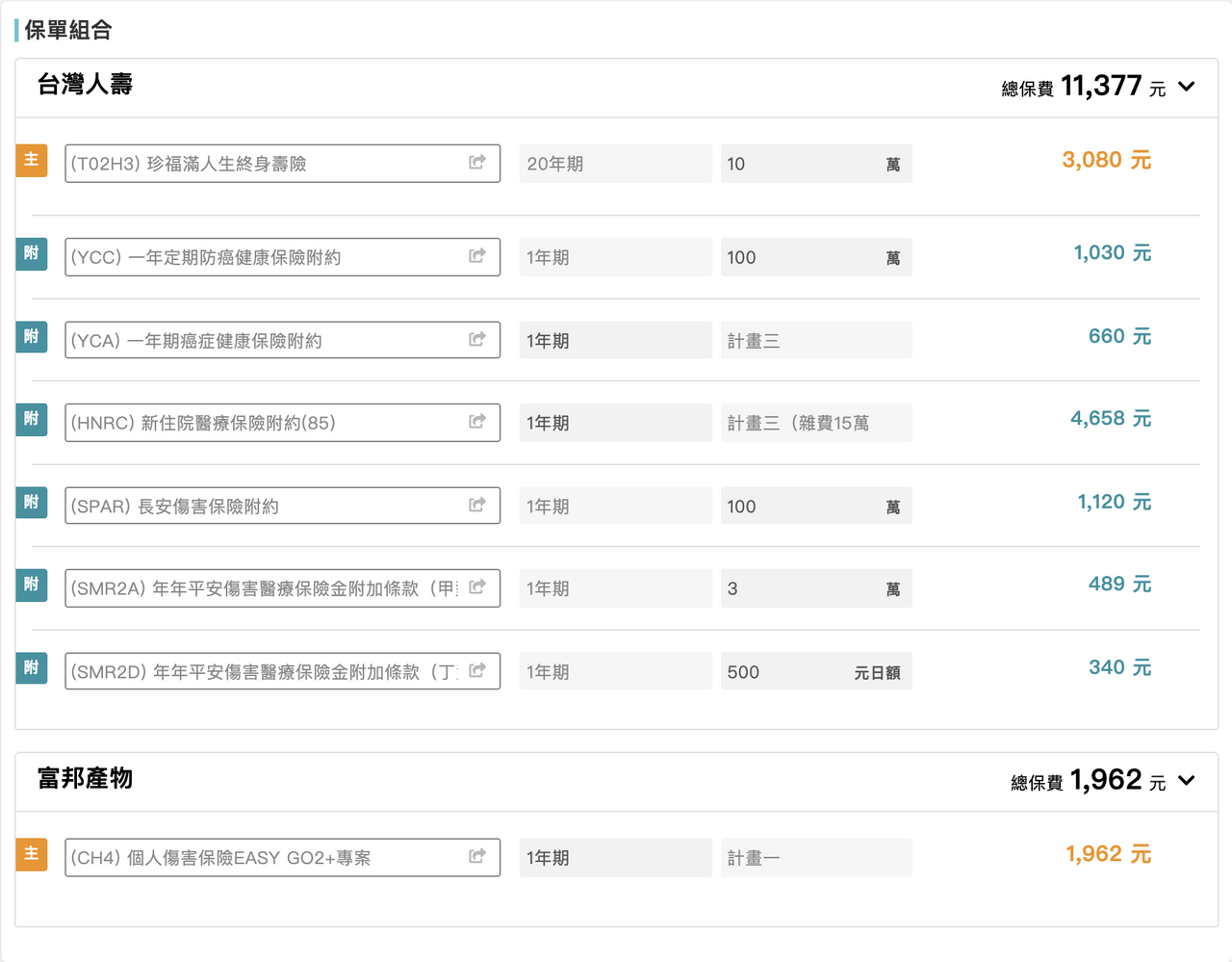Select the CH4 個人傷害保險EASY GO2+專案 field

(283, 857)
